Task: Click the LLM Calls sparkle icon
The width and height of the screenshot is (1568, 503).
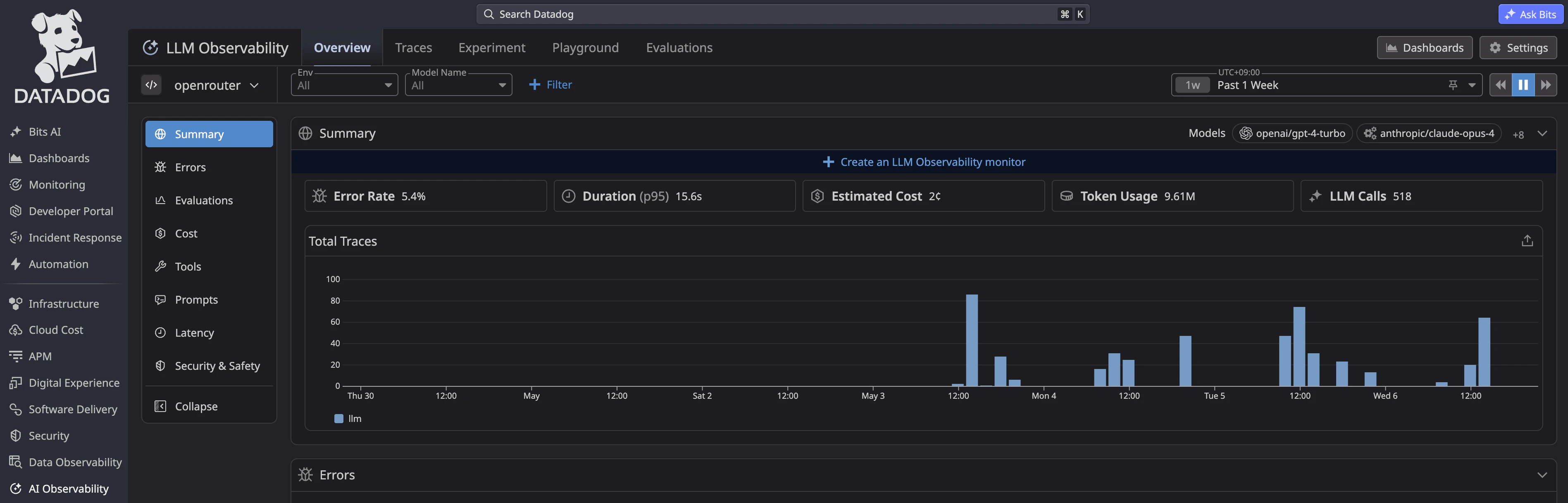Action: pos(1315,196)
